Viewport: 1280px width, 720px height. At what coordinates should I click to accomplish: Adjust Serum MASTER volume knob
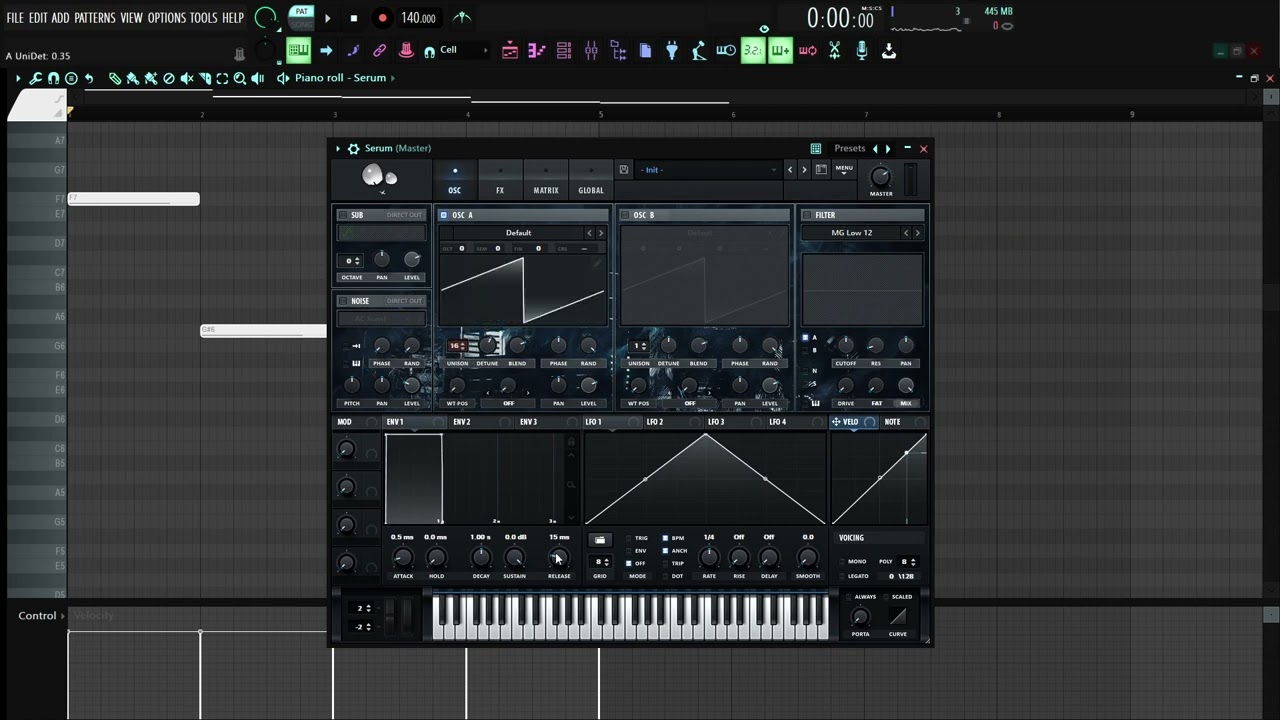[x=881, y=177]
